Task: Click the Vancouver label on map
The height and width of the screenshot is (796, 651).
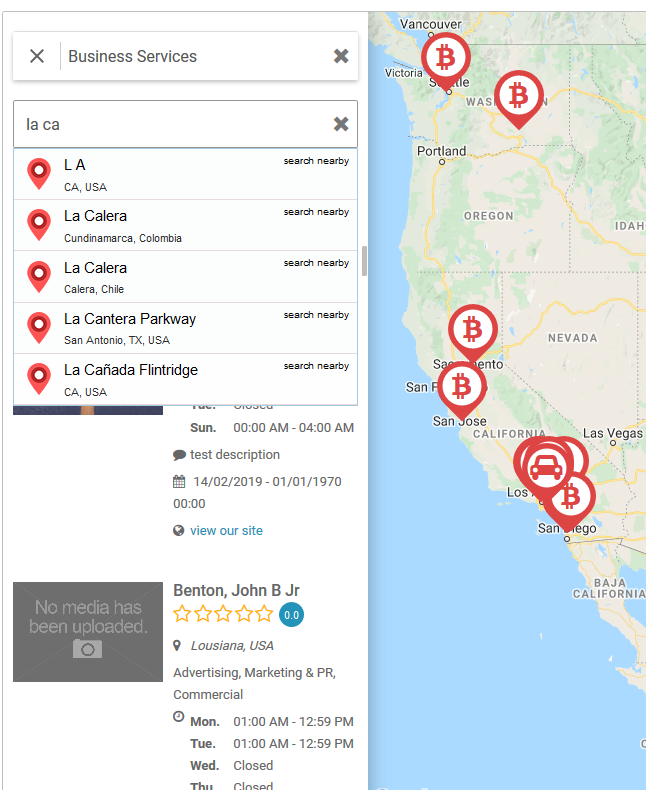Action: (430, 24)
